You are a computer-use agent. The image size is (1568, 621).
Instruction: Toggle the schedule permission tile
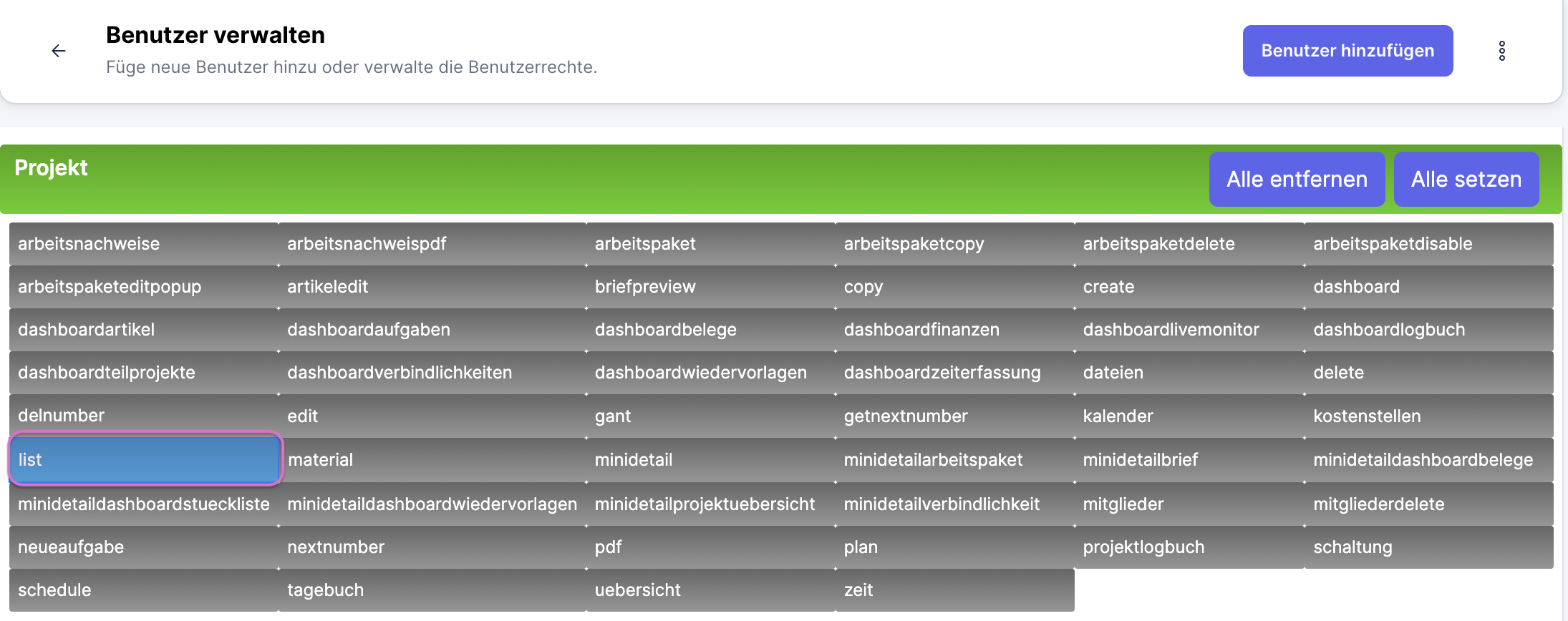click(x=143, y=590)
